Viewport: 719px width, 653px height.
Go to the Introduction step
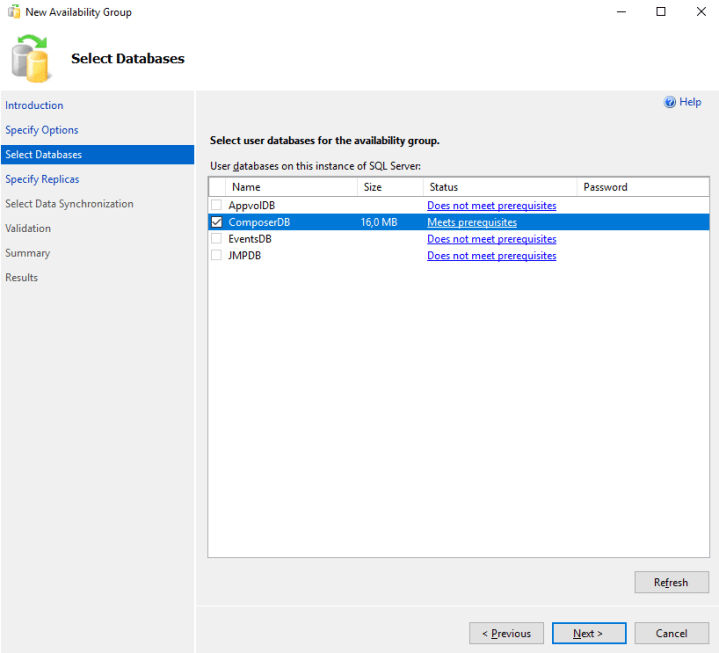[34, 105]
